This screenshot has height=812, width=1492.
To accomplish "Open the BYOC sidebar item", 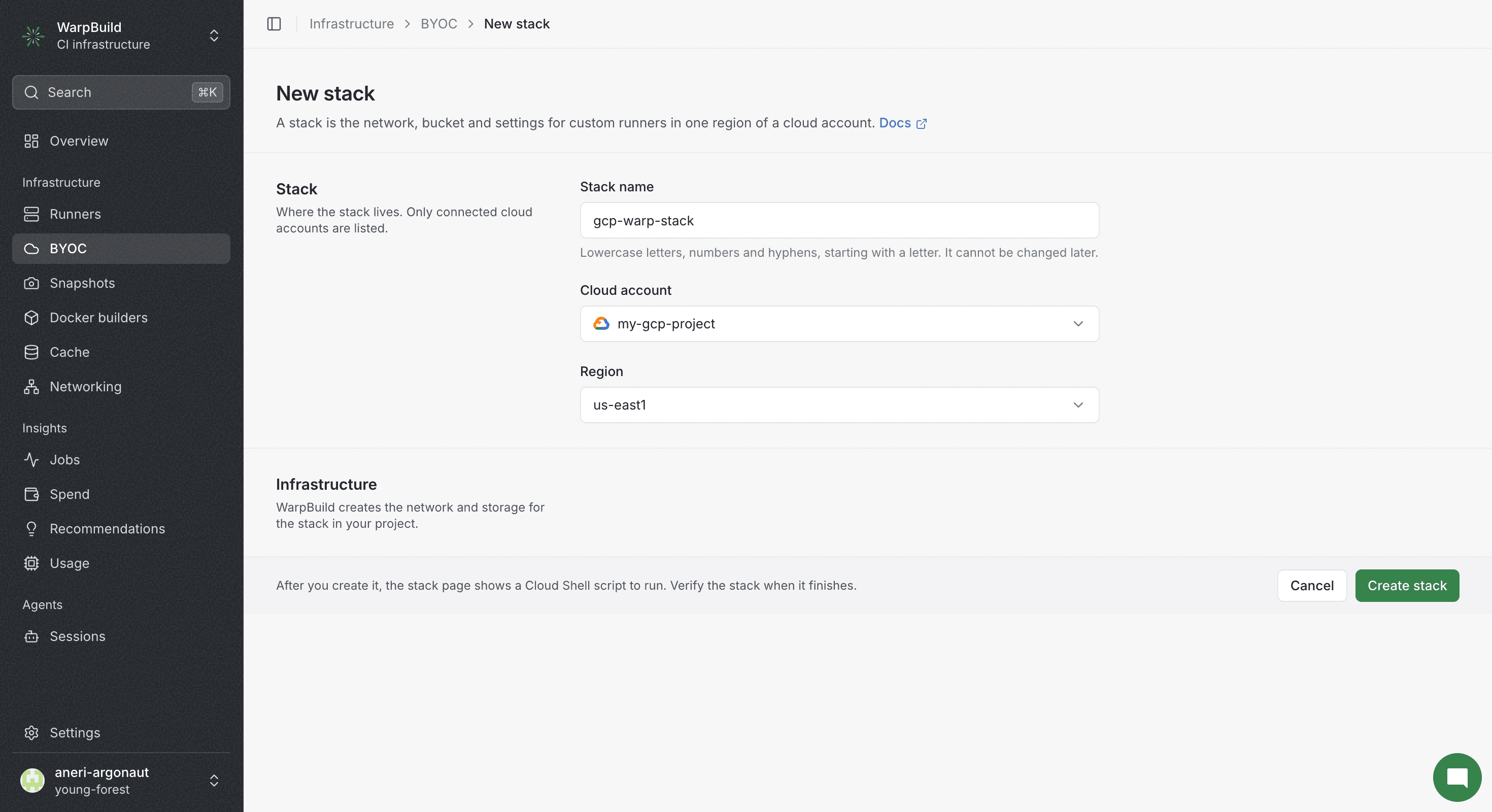I will tap(121, 249).
